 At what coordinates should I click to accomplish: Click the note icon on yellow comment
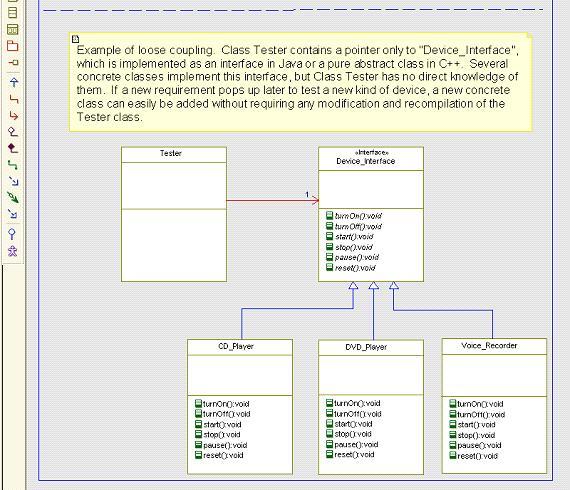76,39
